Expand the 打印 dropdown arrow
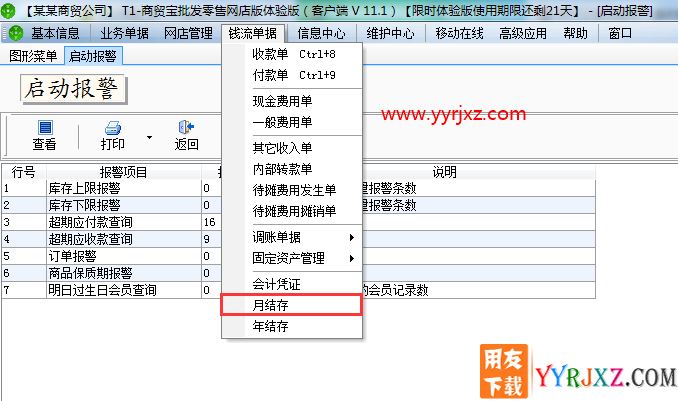Image resolution: width=678 pixels, height=401 pixels. coord(150,138)
